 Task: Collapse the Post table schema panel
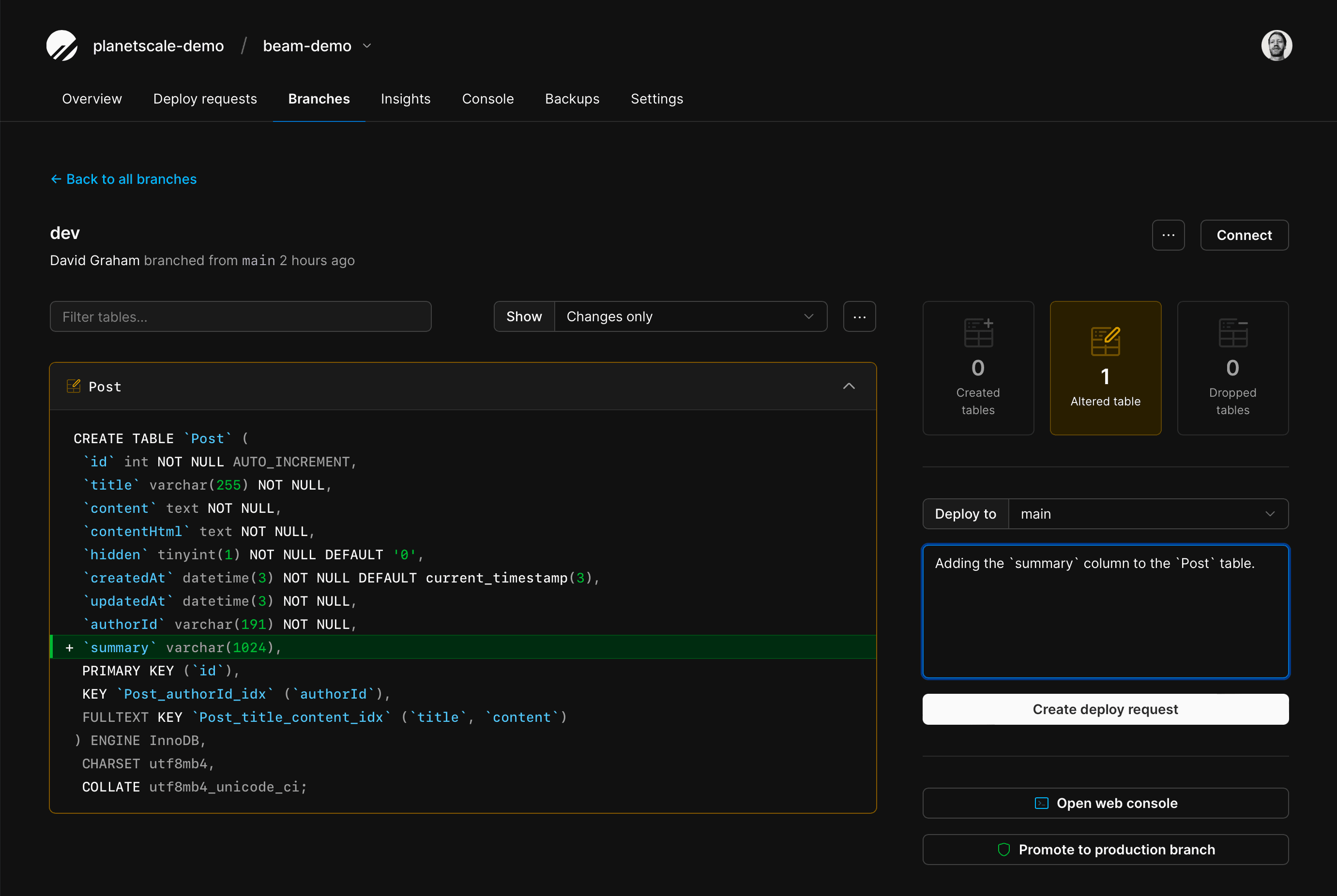pyautogui.click(x=849, y=386)
